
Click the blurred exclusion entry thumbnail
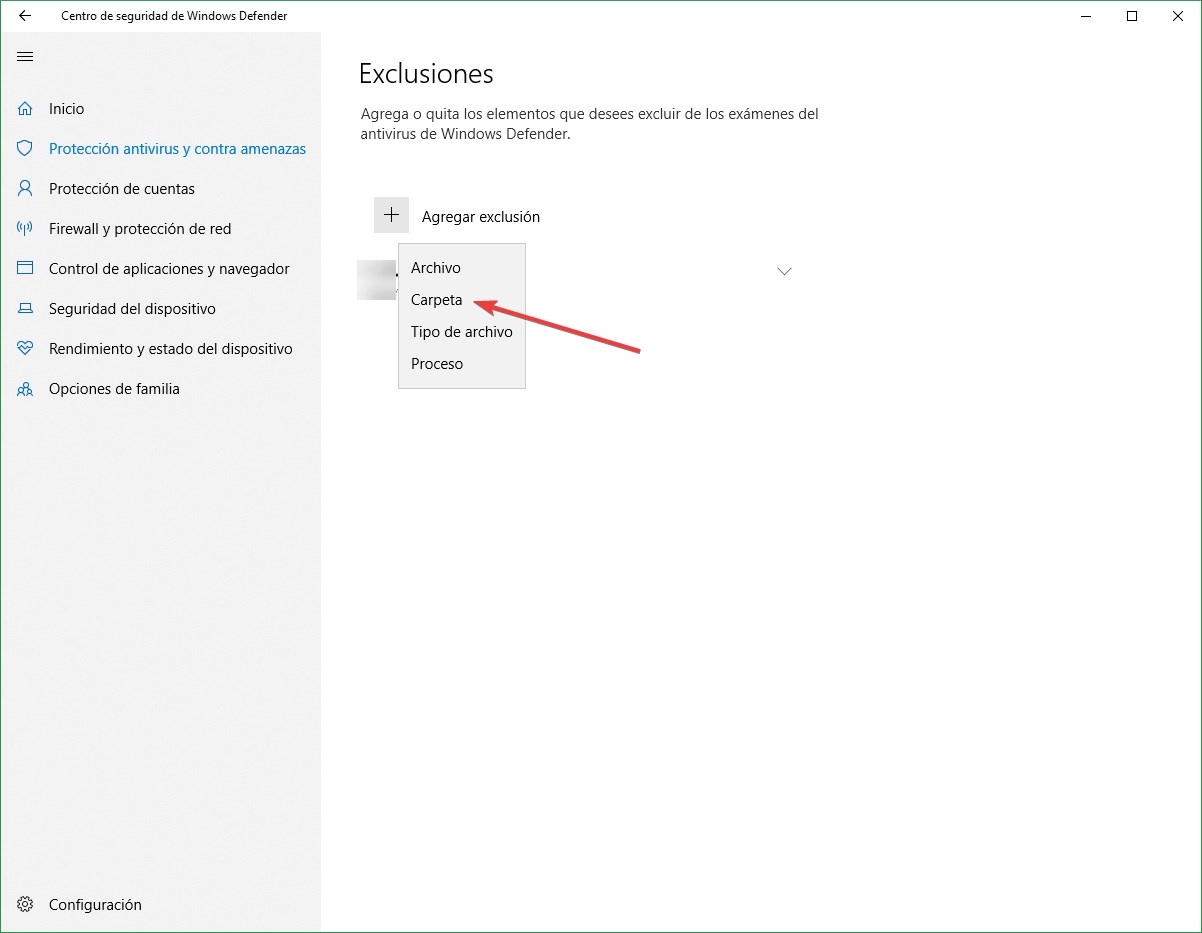(x=376, y=279)
